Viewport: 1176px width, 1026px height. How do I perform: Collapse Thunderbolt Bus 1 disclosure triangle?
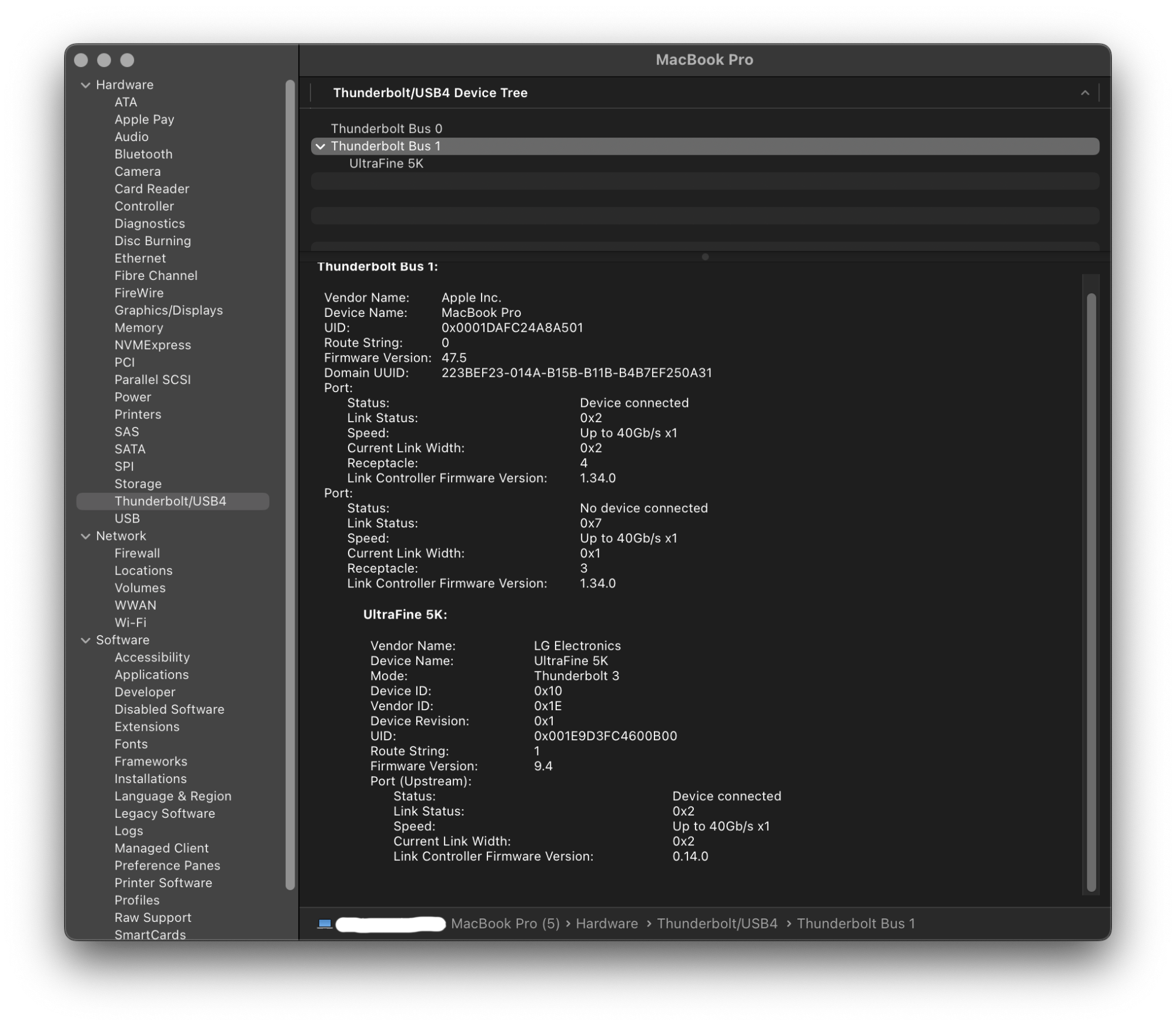click(324, 147)
